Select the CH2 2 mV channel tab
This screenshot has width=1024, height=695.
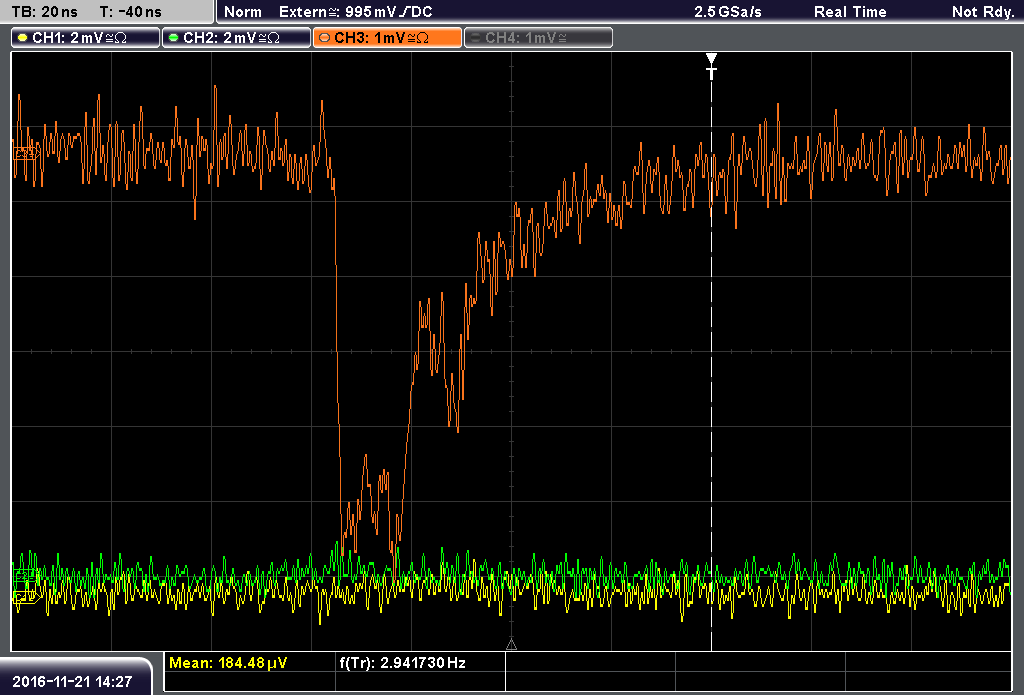click(x=236, y=38)
